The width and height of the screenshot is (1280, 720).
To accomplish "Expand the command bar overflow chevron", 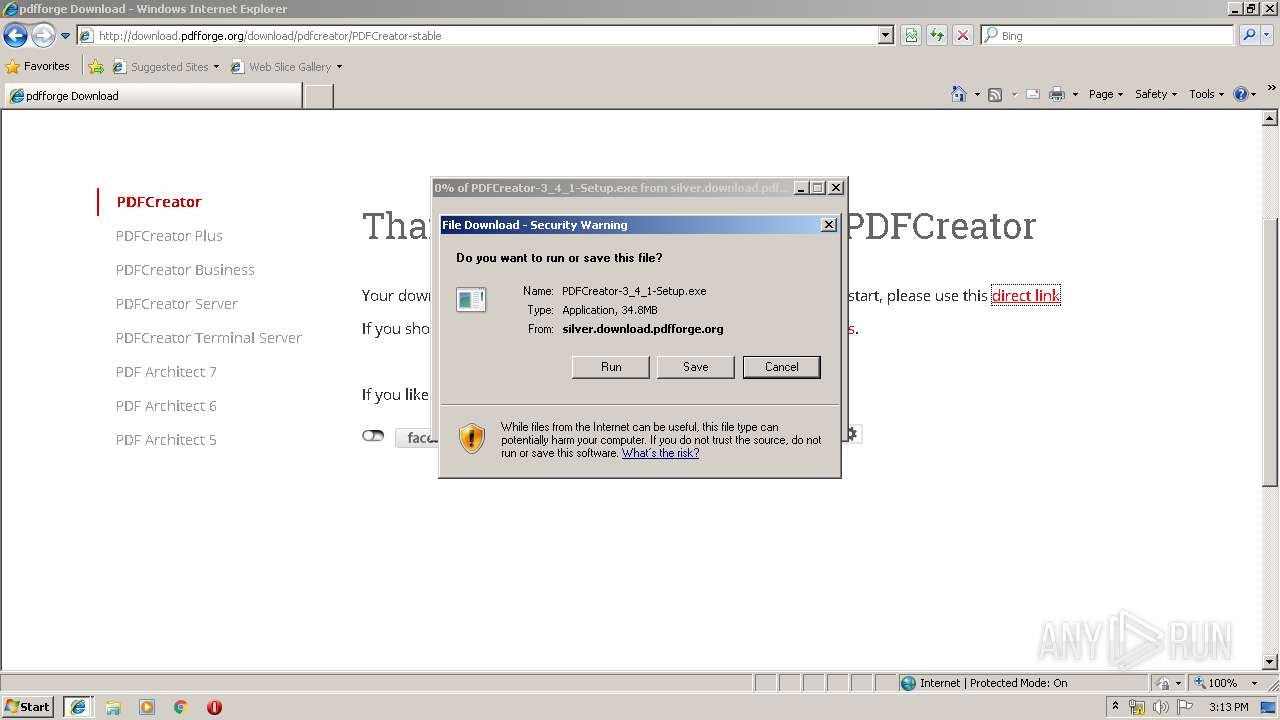I will (x=1272, y=88).
